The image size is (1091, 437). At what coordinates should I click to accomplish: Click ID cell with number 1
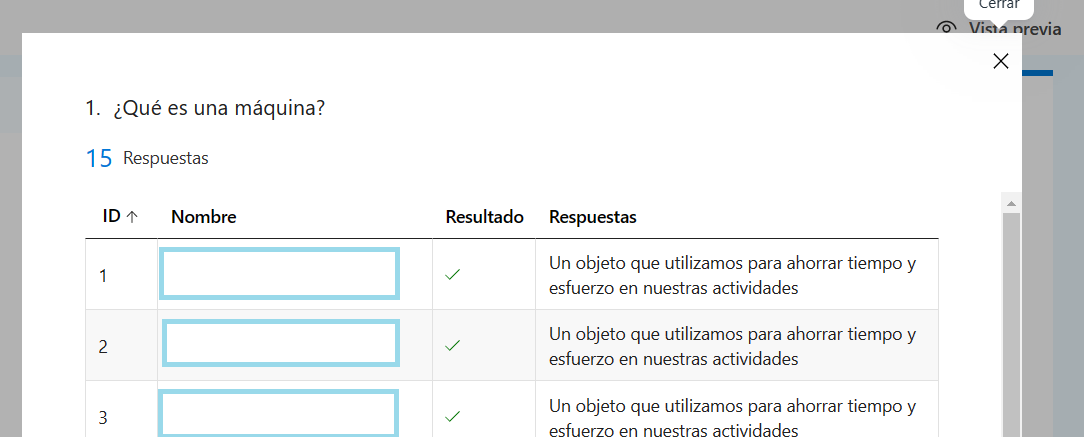pyautogui.click(x=103, y=276)
